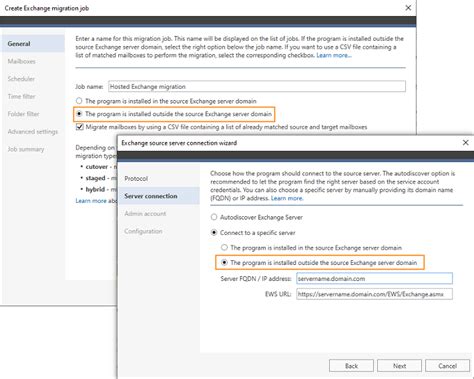Open the Scheduler step in the sidebar
The height and width of the screenshot is (379, 474).
[x=21, y=79]
